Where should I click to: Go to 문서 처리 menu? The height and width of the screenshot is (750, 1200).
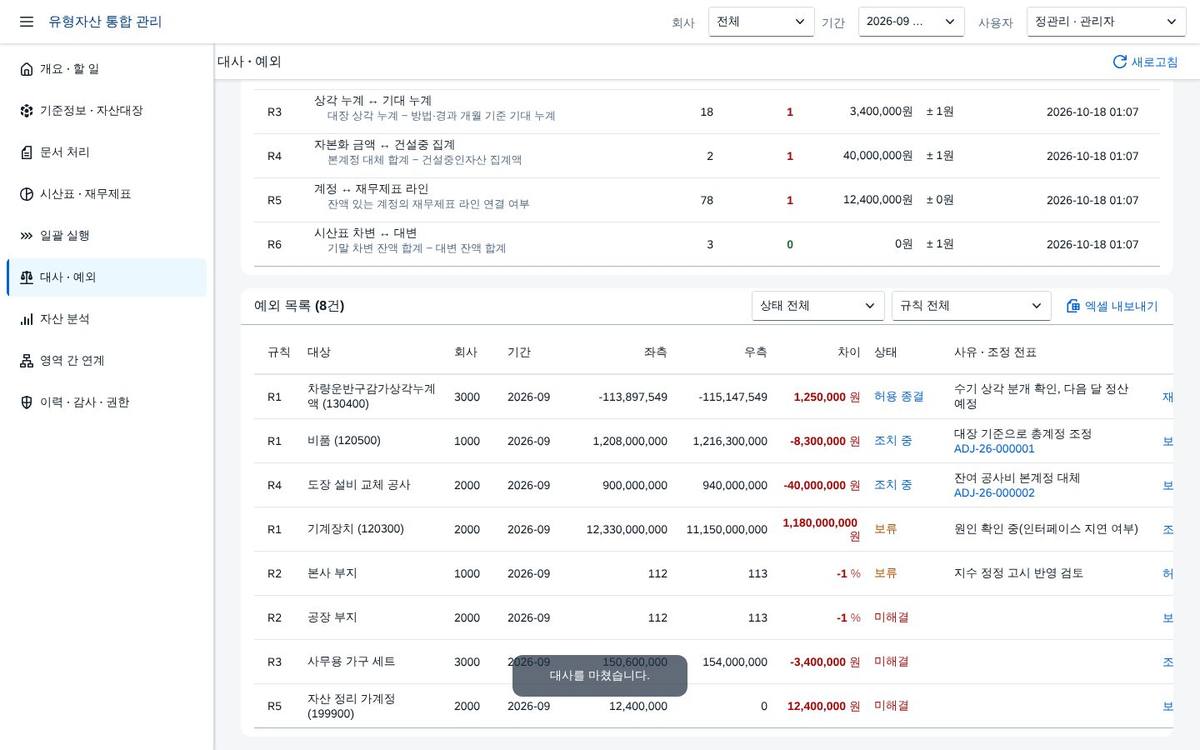pos(107,152)
